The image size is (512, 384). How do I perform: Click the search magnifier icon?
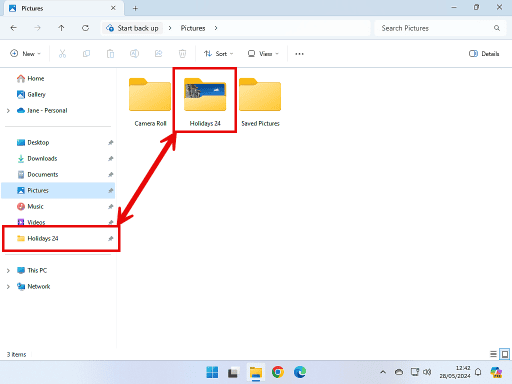click(x=497, y=28)
